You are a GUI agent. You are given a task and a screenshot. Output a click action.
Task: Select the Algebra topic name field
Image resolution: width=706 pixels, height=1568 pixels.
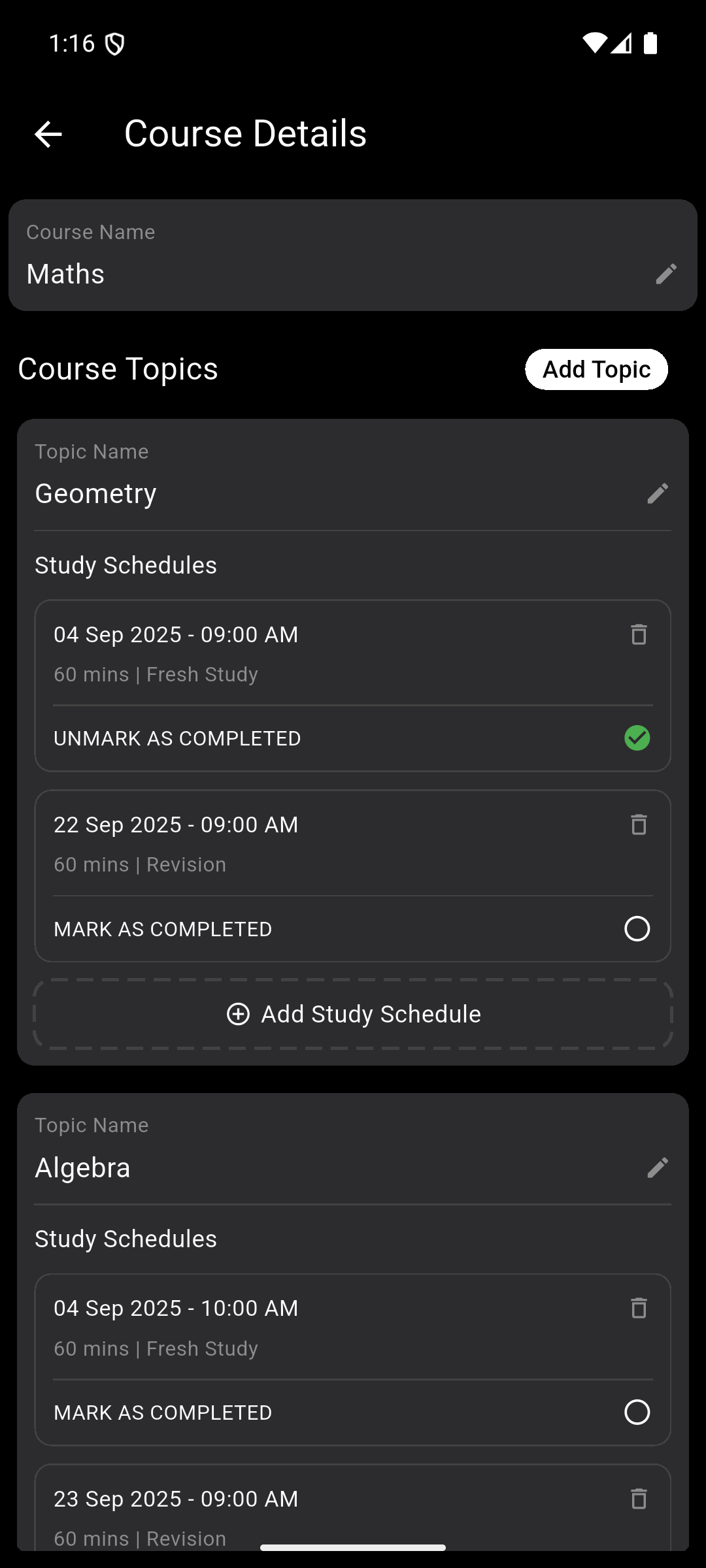(327, 1168)
